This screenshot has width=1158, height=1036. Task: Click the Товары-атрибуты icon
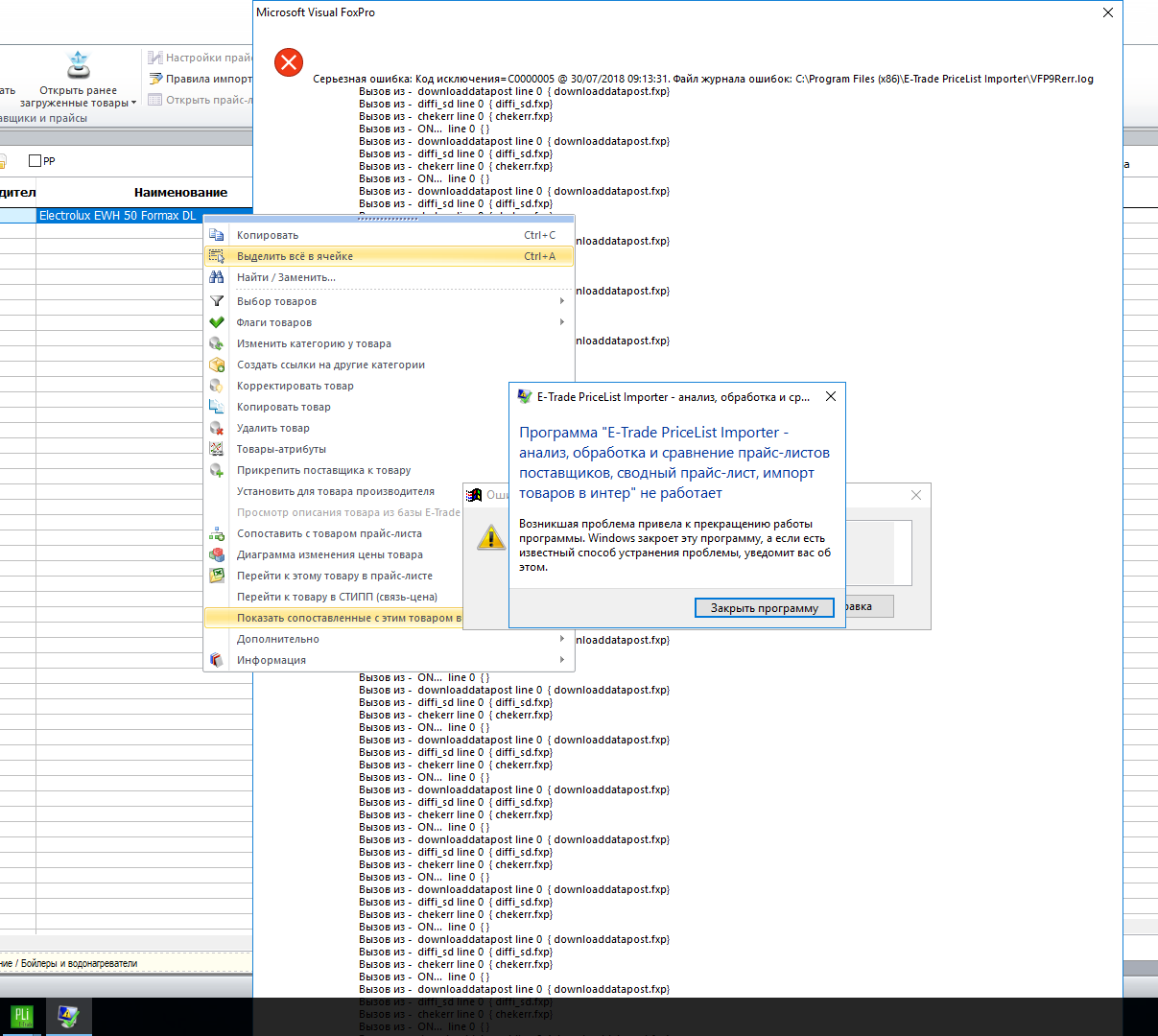[x=217, y=449]
